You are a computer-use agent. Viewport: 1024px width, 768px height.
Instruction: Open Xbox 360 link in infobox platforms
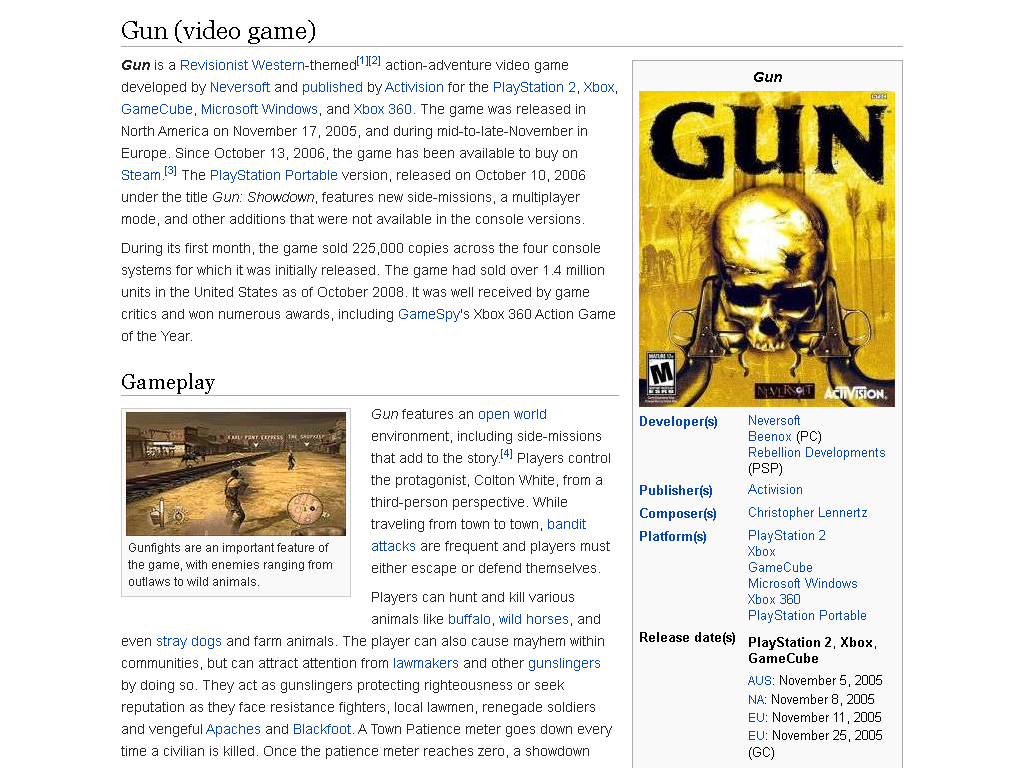(774, 600)
